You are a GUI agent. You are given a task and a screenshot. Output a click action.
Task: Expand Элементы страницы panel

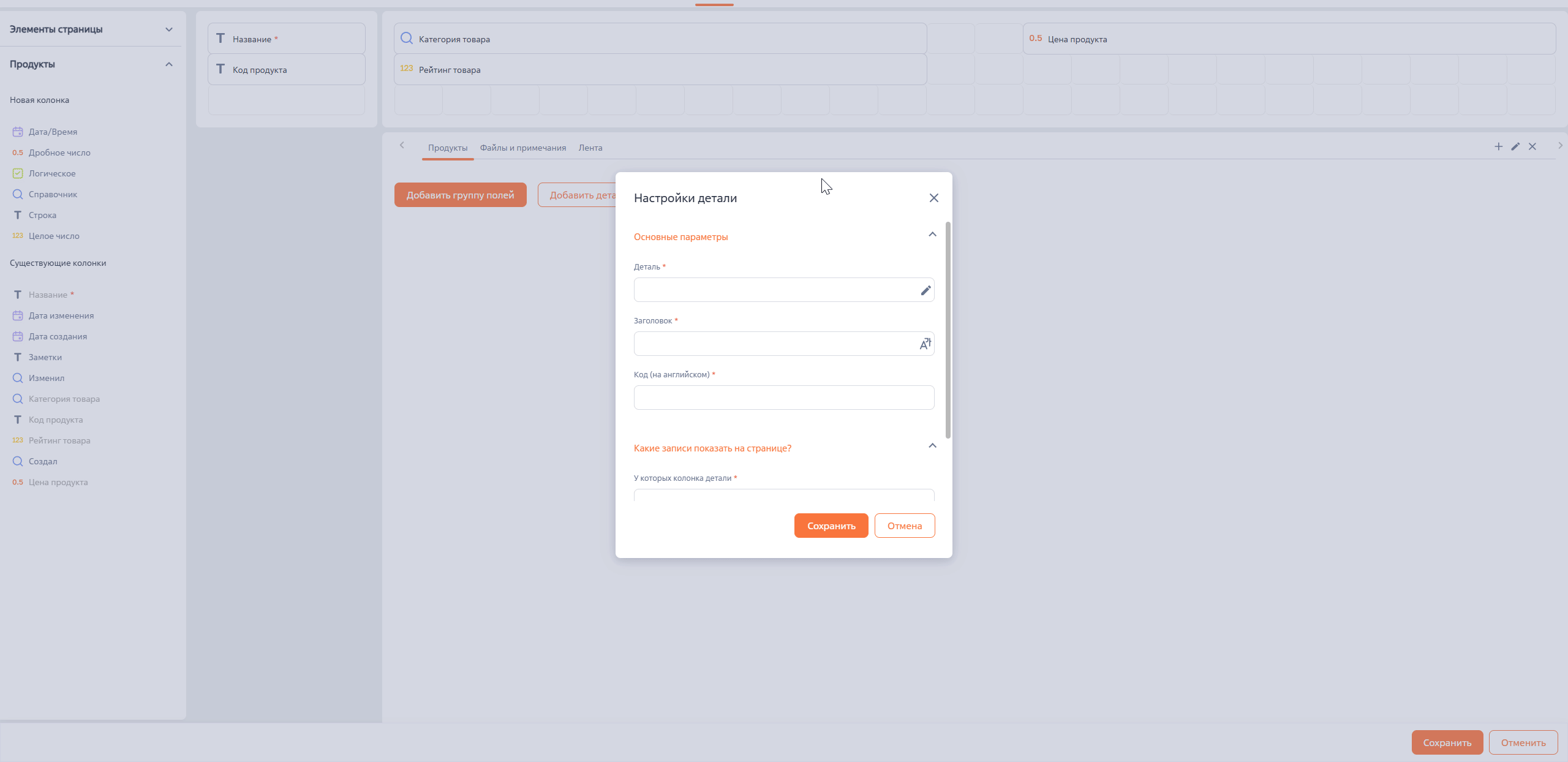169,29
